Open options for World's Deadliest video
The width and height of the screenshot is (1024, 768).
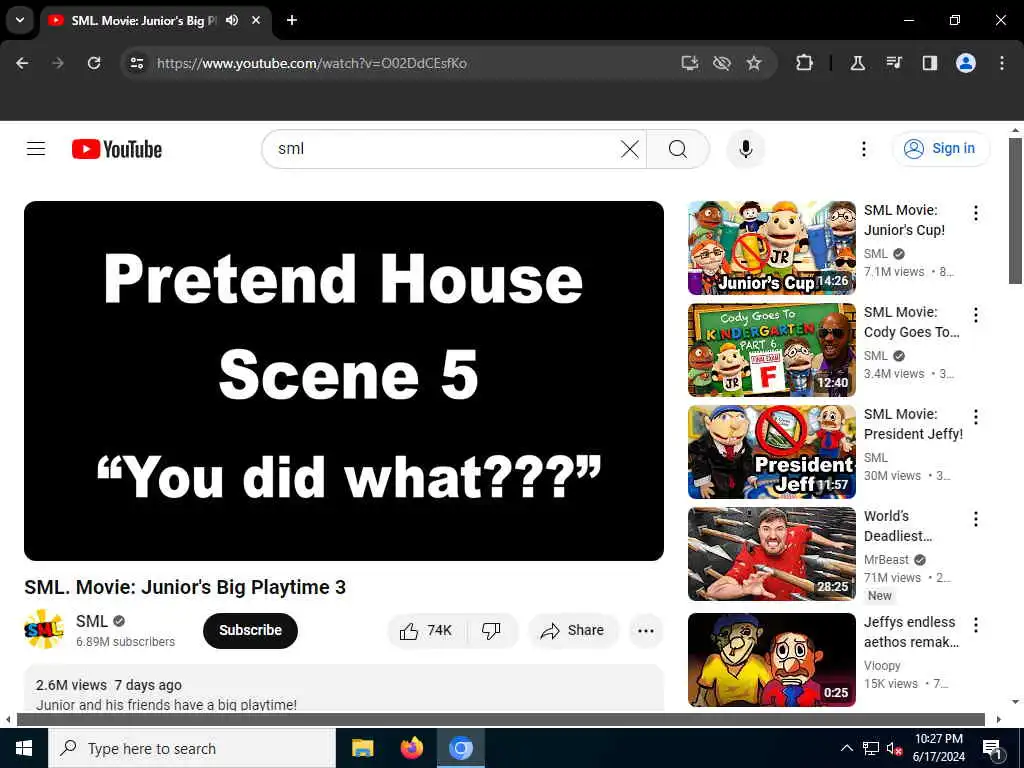pos(976,519)
